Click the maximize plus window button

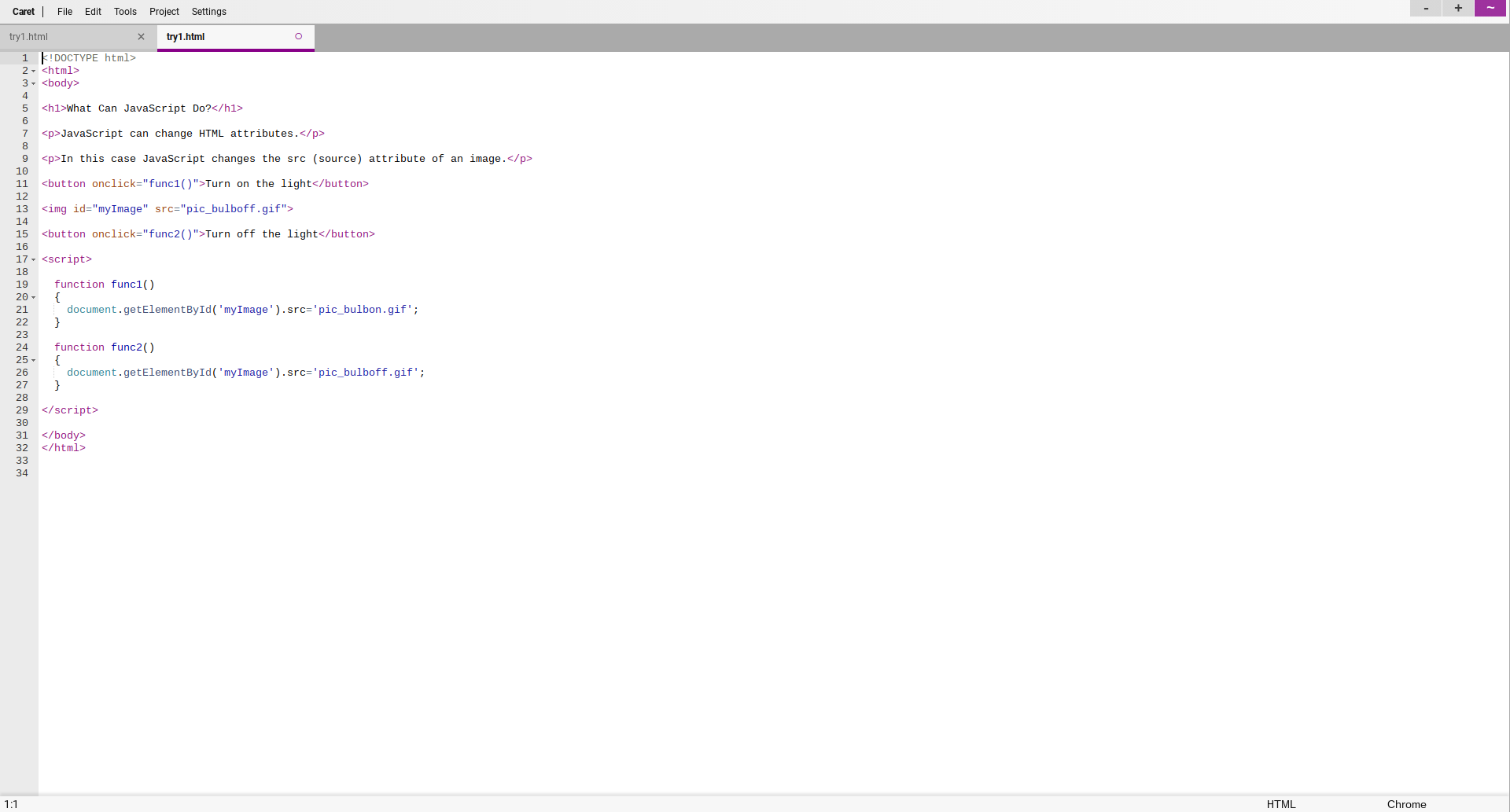click(x=1458, y=8)
